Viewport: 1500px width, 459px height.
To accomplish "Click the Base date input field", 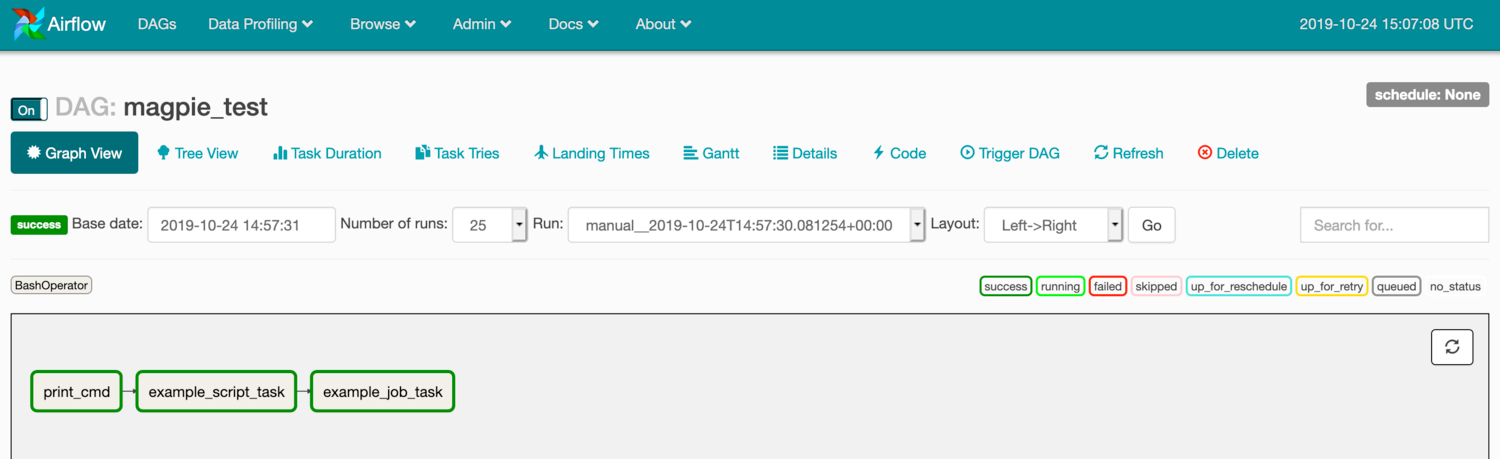I will [x=242, y=225].
